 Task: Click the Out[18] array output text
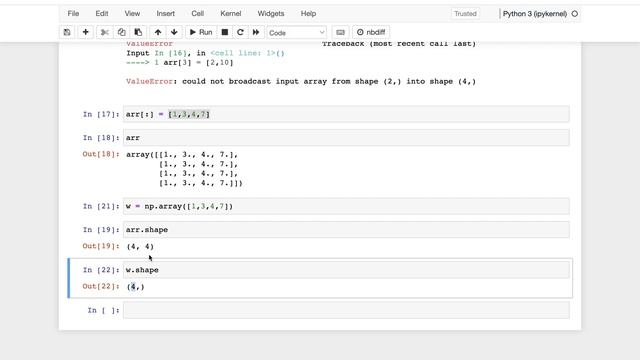point(184,169)
